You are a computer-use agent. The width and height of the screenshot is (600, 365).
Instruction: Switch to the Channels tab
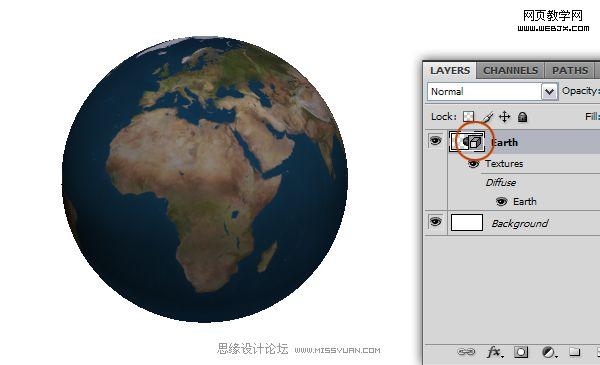pyautogui.click(x=510, y=71)
